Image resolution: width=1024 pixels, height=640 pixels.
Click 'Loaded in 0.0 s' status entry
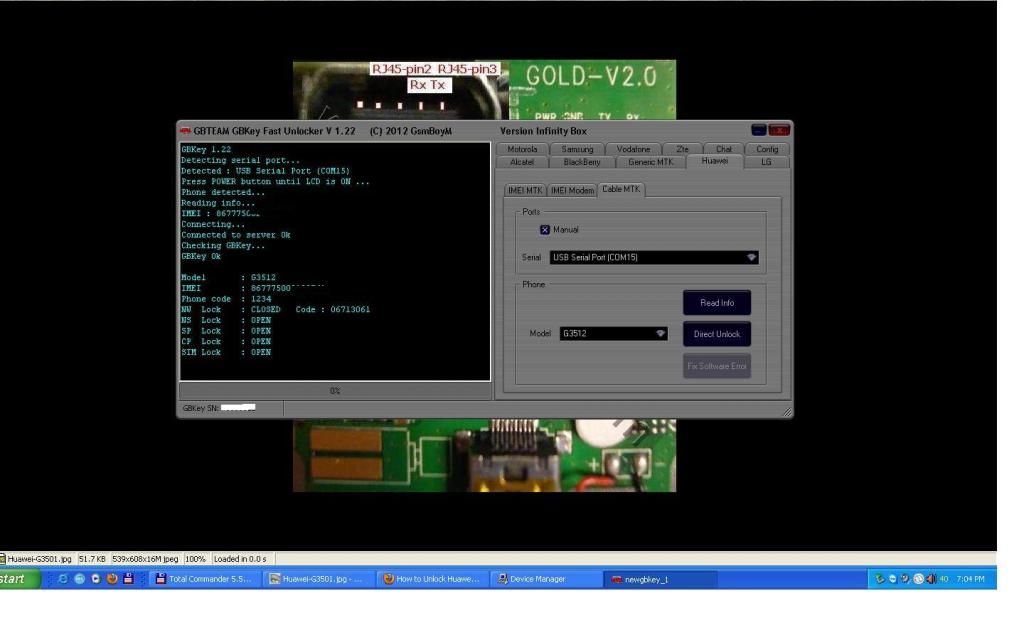click(x=240, y=559)
